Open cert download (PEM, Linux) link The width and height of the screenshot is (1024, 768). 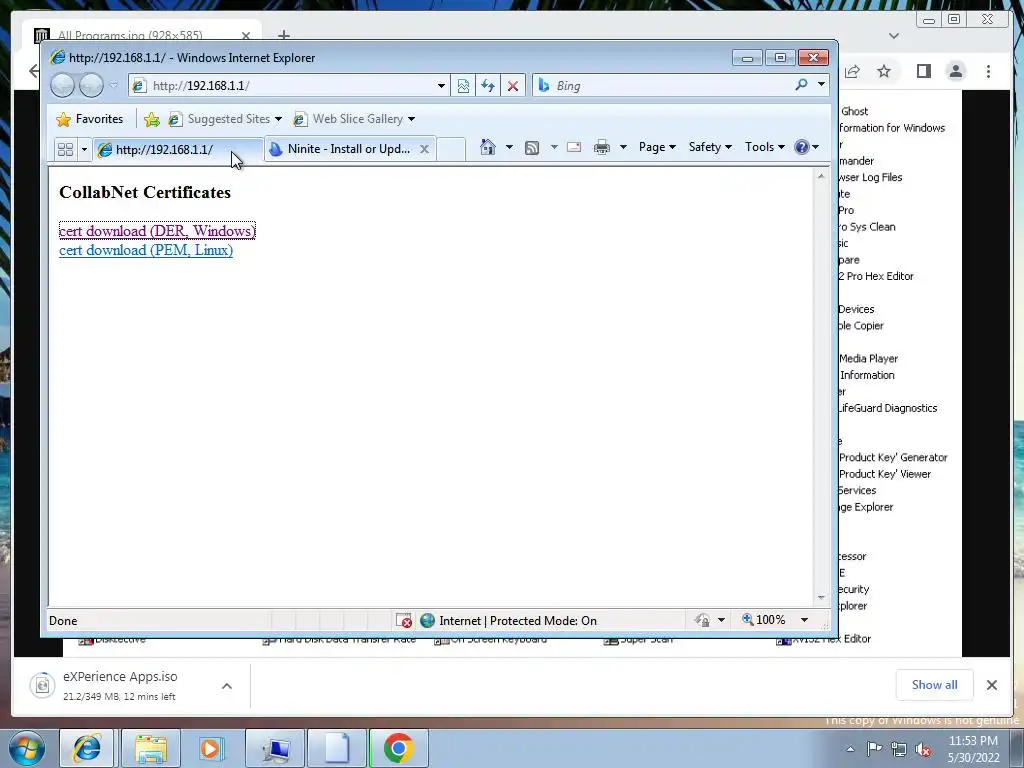coord(146,250)
